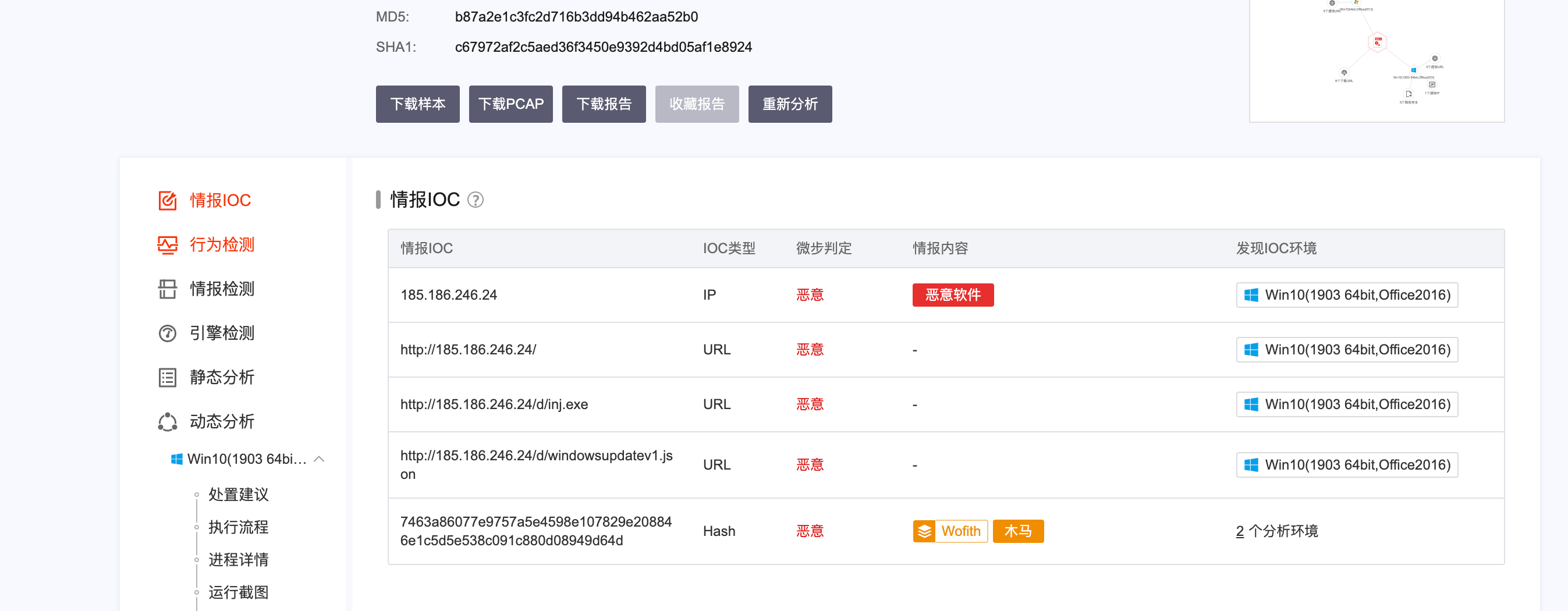Click the red 恶意软件 tag
Screen dimensions: 1568x611
[953, 295]
